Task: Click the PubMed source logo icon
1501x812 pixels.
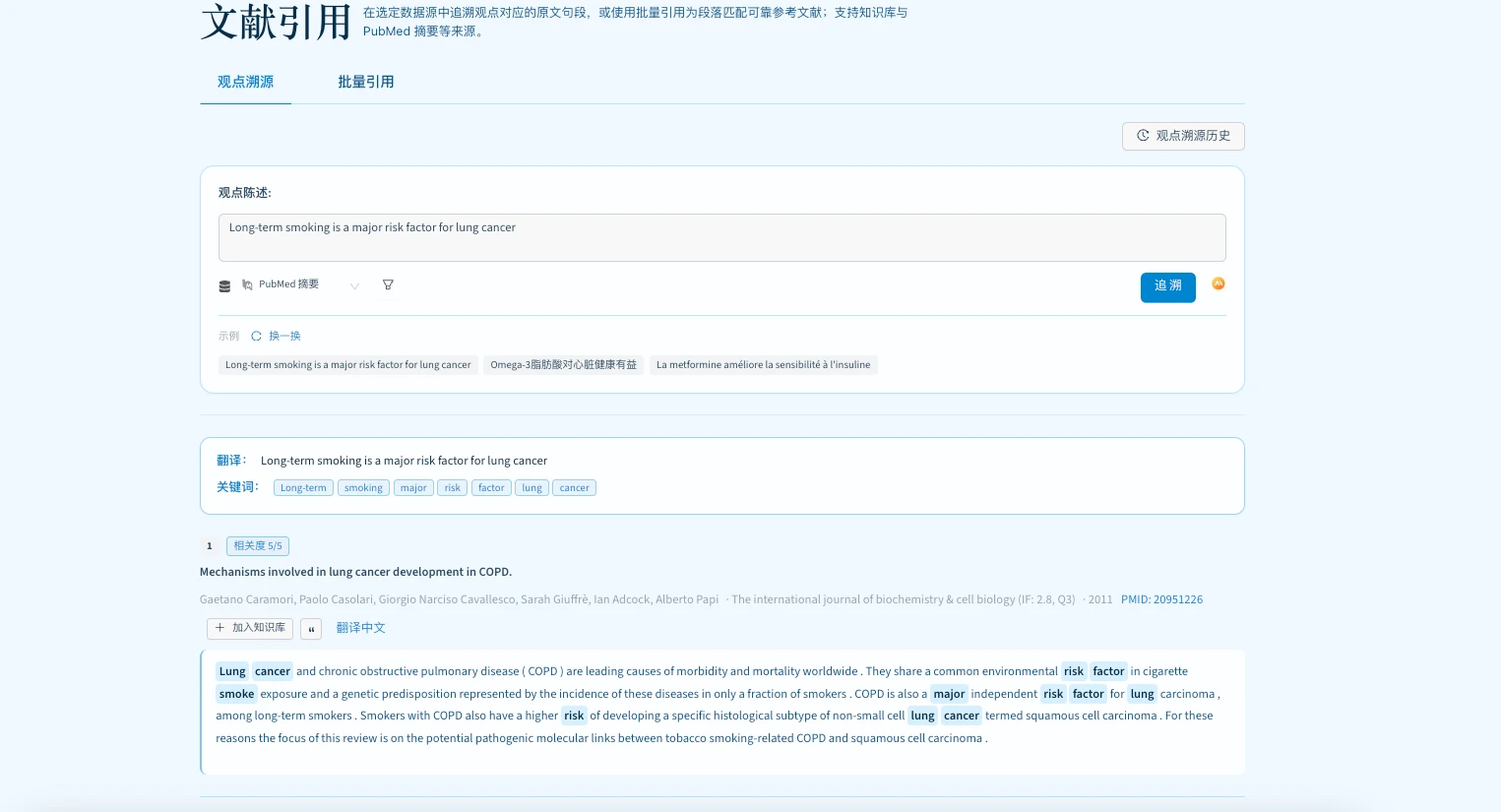Action: [x=247, y=285]
